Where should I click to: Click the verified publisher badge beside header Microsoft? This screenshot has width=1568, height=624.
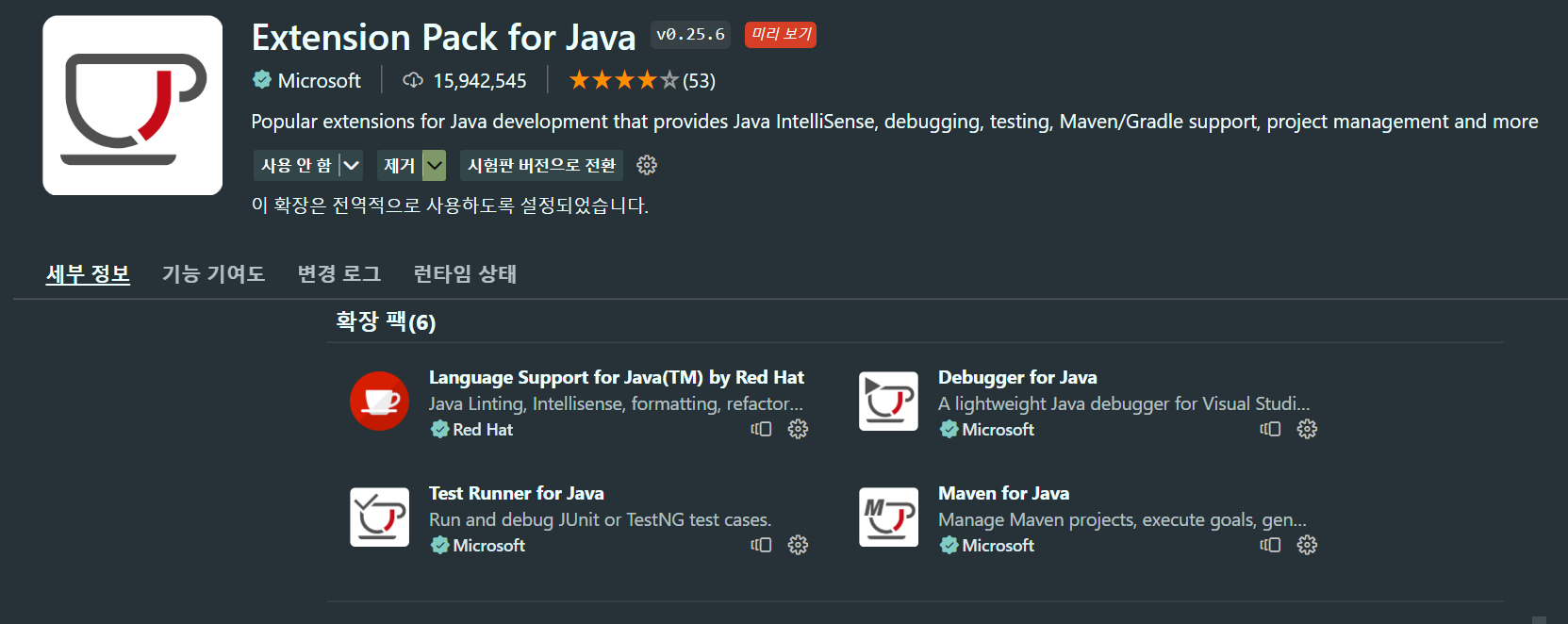tap(262, 80)
